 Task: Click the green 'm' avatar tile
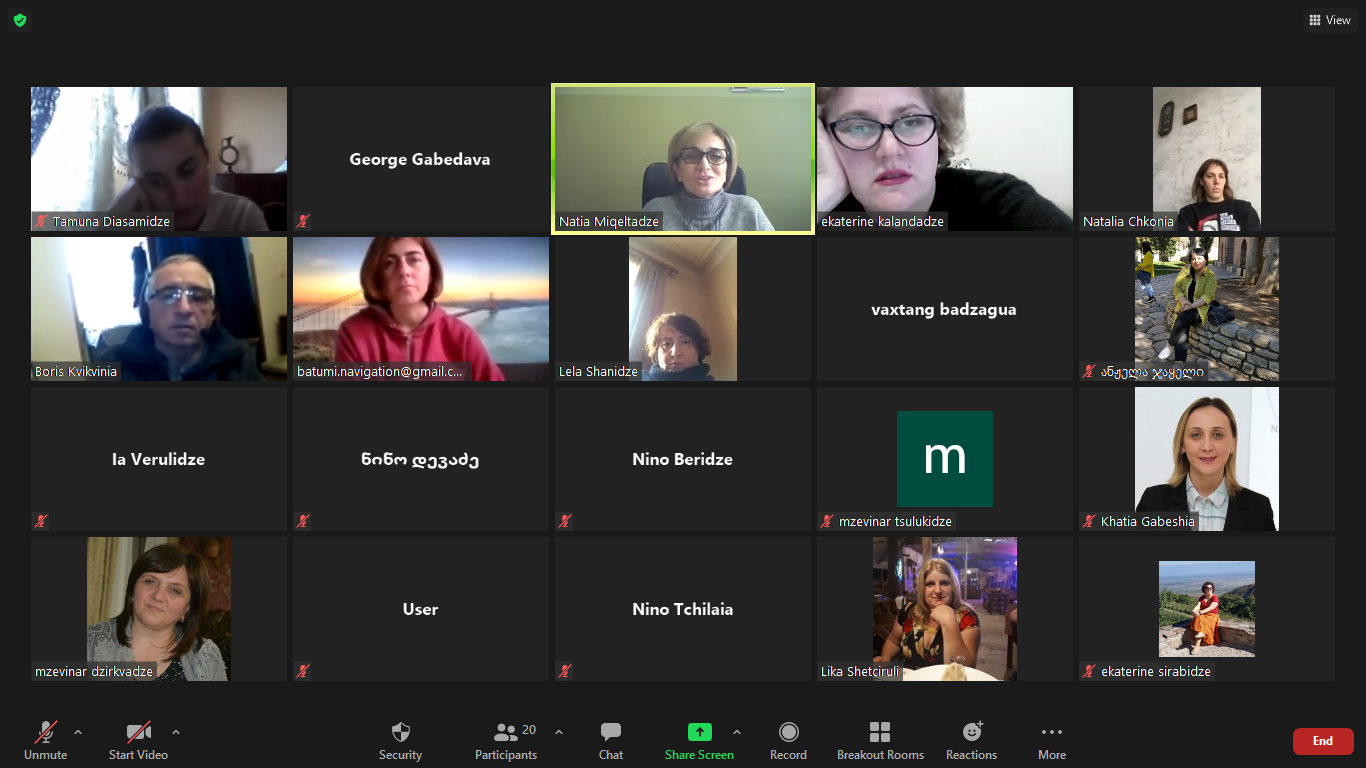click(x=945, y=459)
